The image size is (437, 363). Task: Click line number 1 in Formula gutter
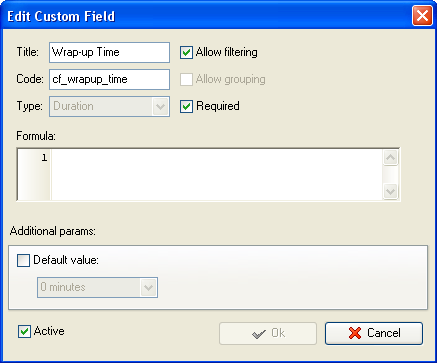click(44, 157)
